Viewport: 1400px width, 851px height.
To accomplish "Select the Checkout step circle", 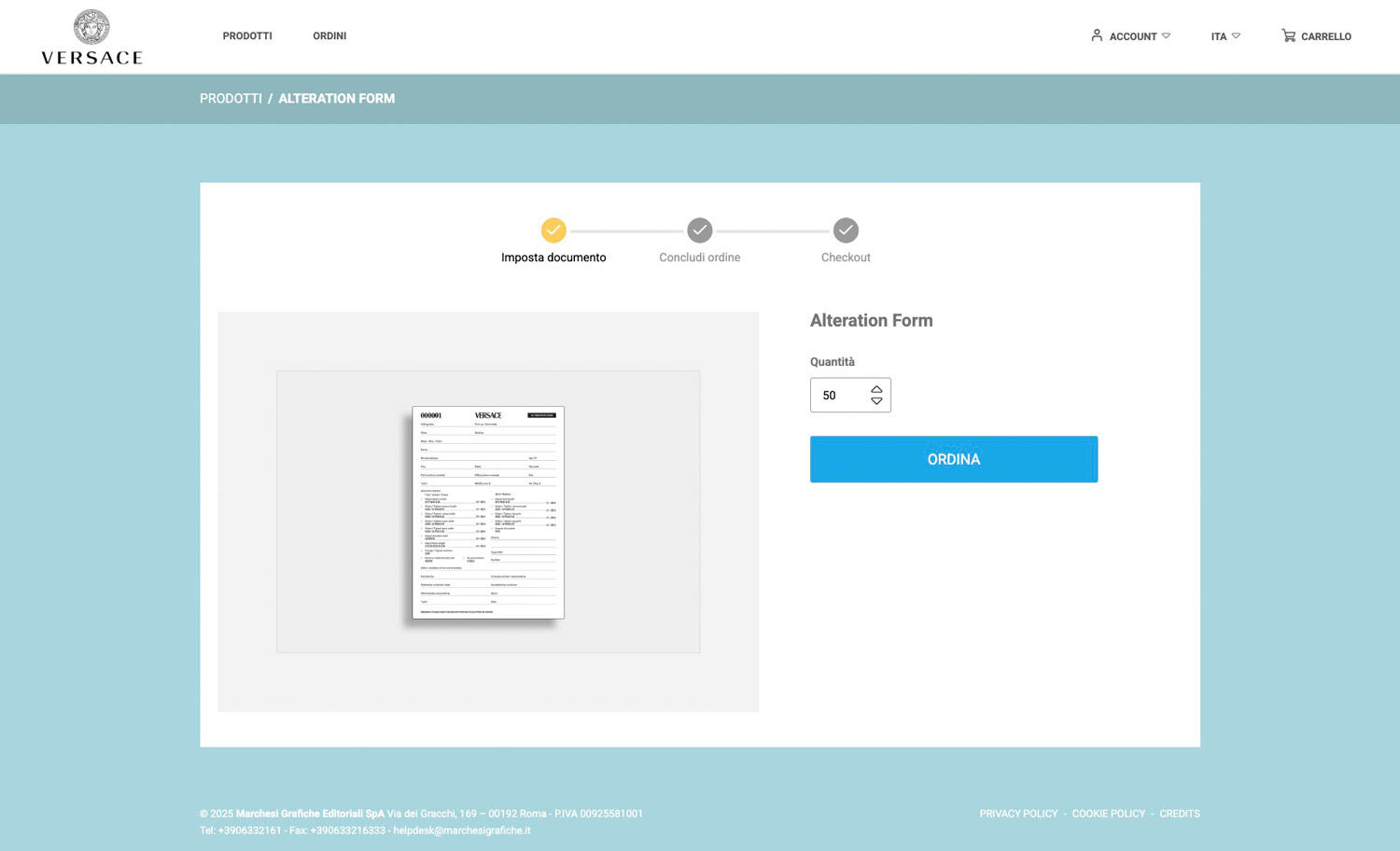I will point(846,230).
